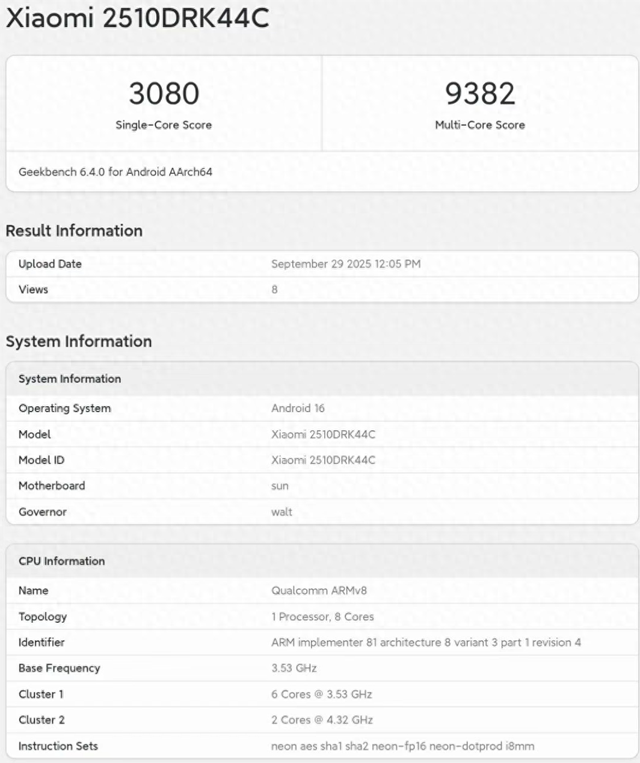This screenshot has height=763, width=640.
Task: Select the Android 16 value
Action: coord(298,408)
